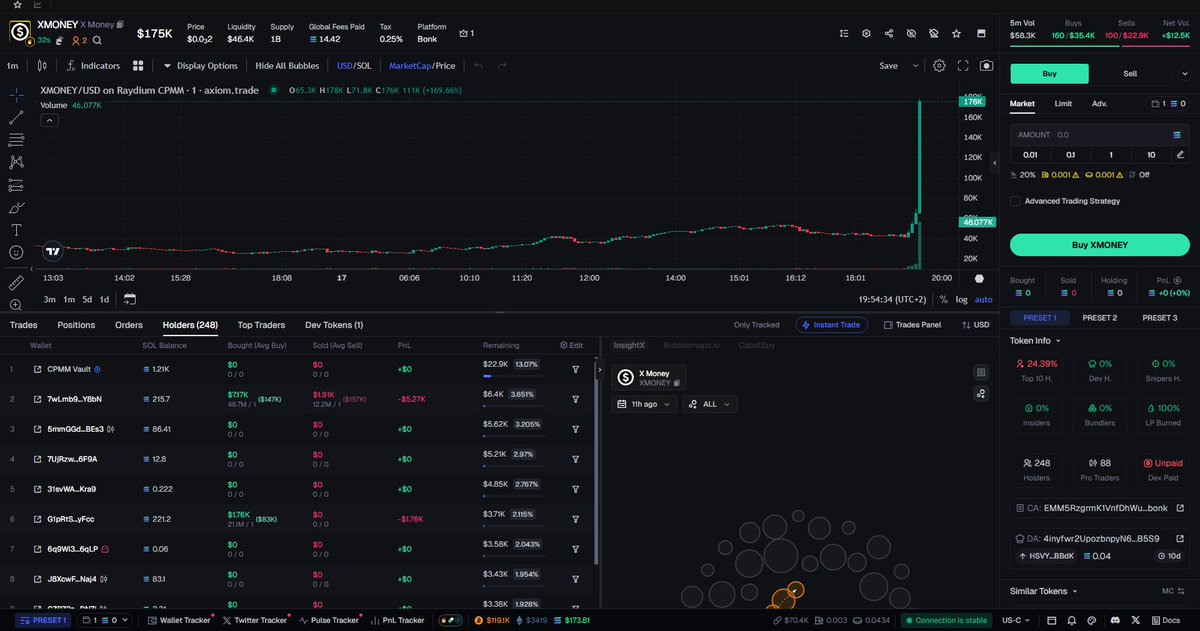The height and width of the screenshot is (631, 1200).
Task: Open ALL wallets filter dropdown
Action: point(710,404)
